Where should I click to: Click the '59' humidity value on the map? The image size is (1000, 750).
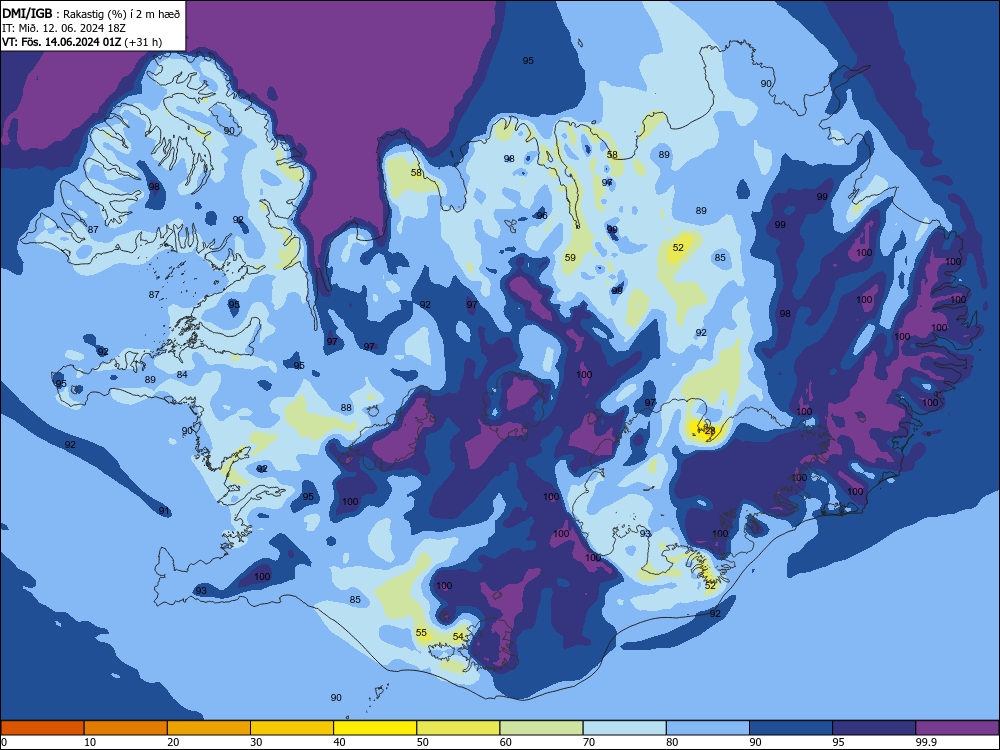(570, 258)
